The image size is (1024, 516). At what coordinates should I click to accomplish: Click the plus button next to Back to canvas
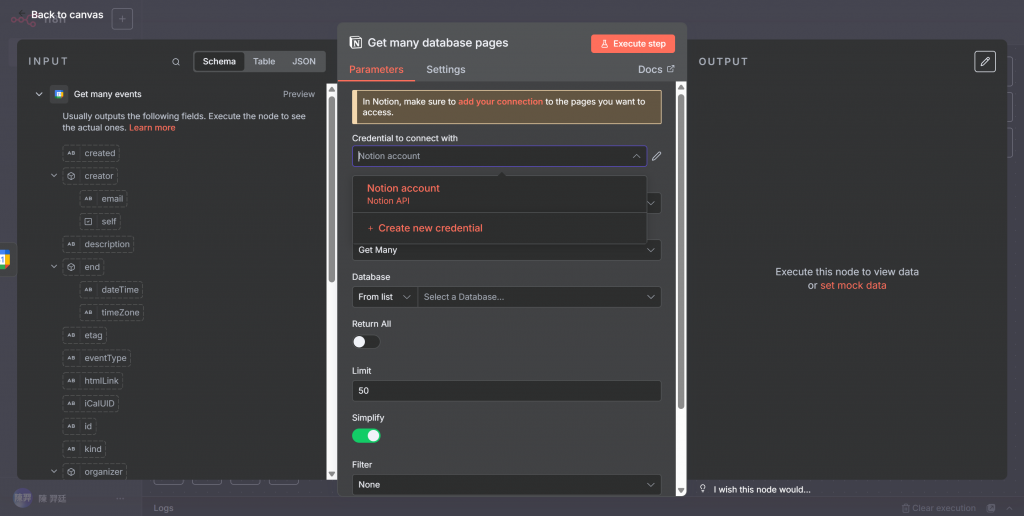pos(122,19)
